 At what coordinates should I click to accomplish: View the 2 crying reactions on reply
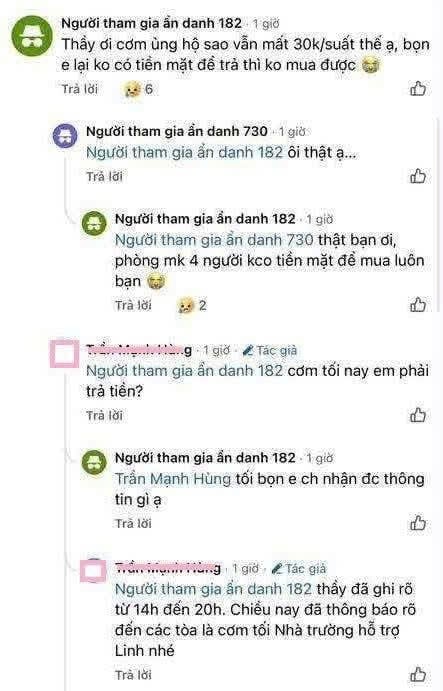pos(192,305)
